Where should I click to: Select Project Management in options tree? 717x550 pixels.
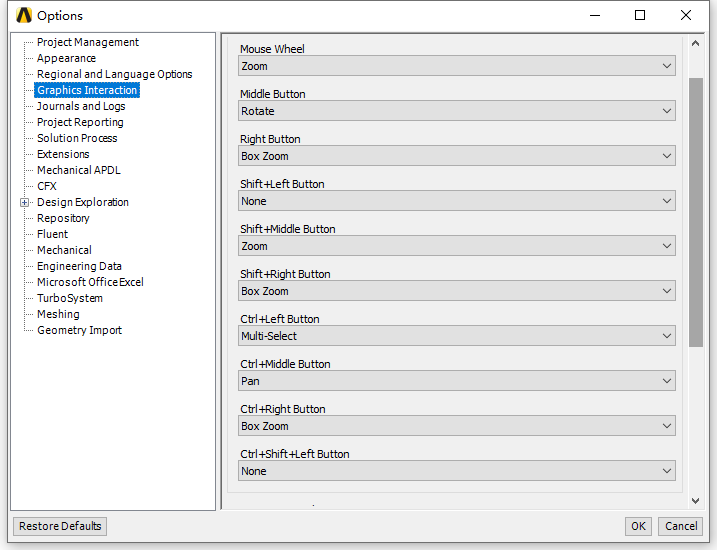point(88,42)
